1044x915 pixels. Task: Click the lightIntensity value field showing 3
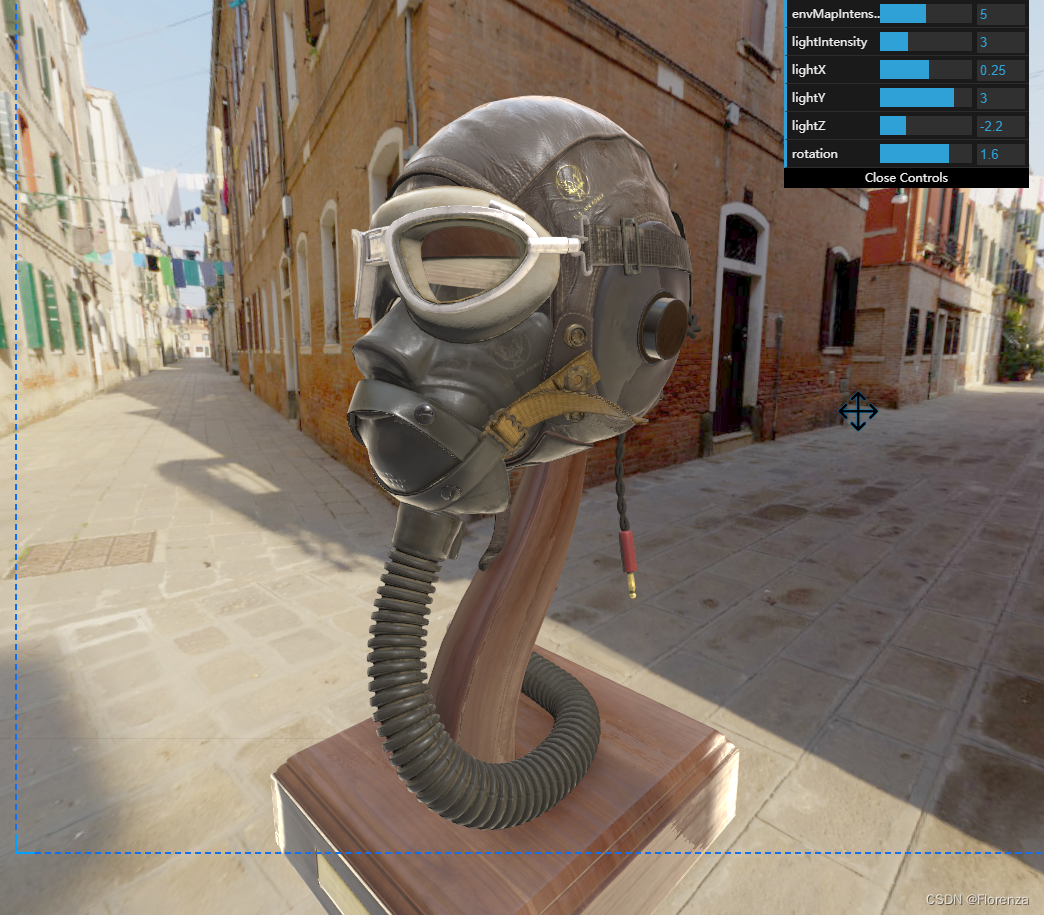coord(1001,42)
